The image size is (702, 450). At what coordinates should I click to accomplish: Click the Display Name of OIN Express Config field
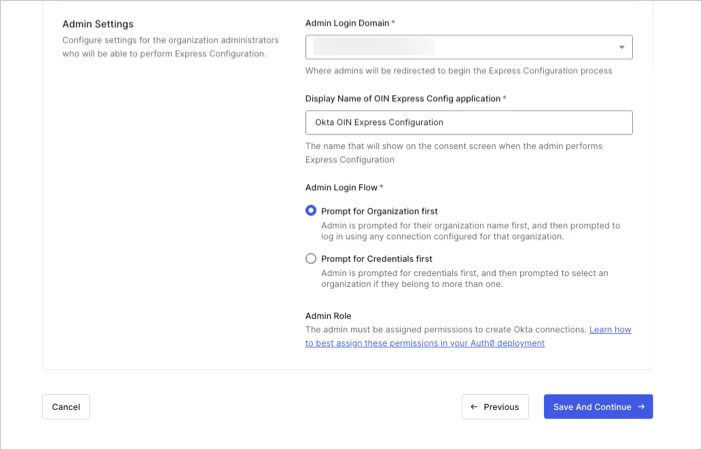point(469,122)
